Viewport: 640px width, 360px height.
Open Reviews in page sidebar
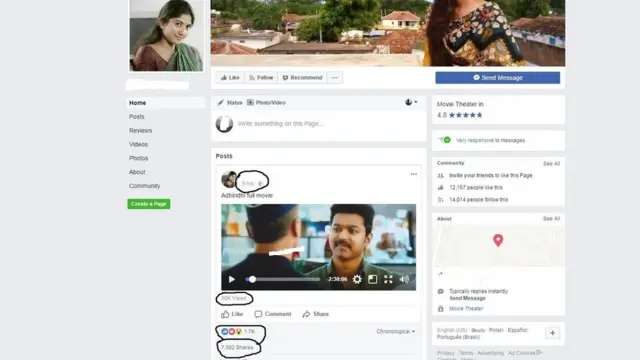pyautogui.click(x=140, y=131)
